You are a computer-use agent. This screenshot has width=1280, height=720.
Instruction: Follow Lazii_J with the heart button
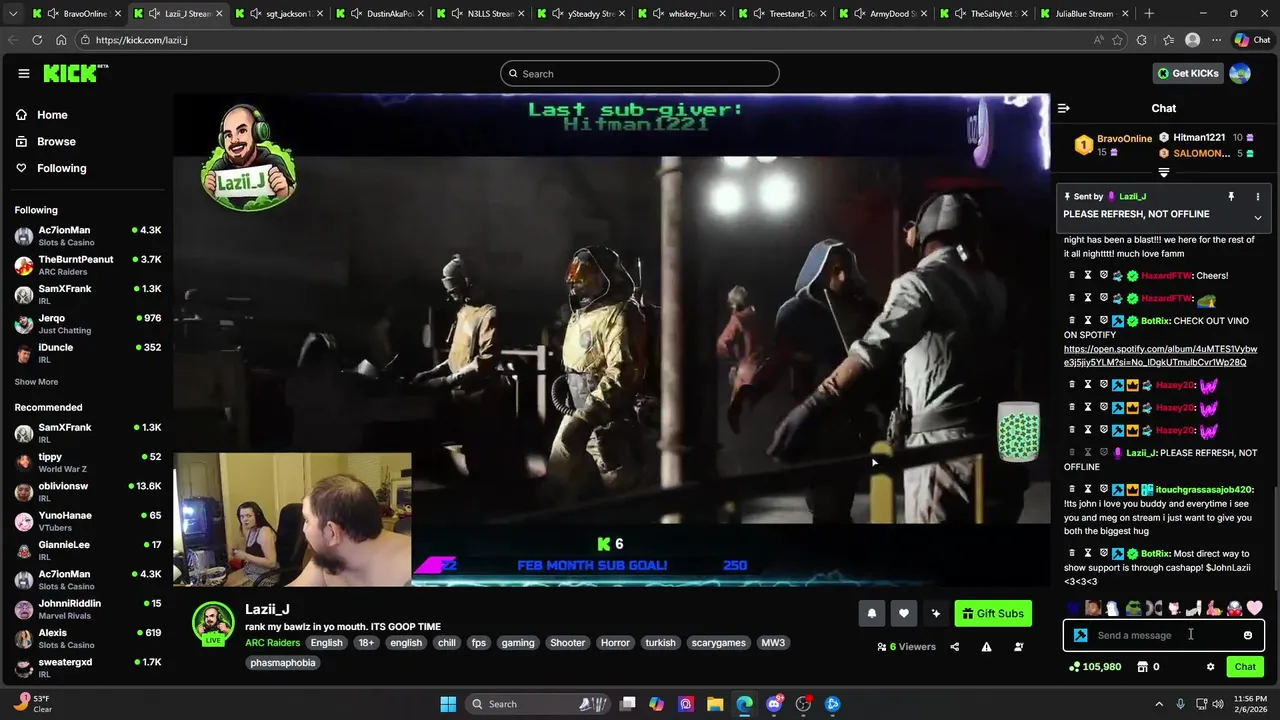click(904, 614)
